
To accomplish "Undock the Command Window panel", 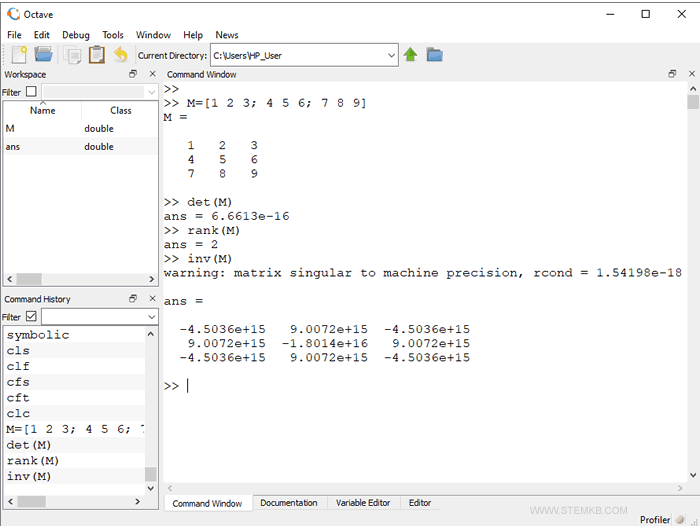I will 673,74.
